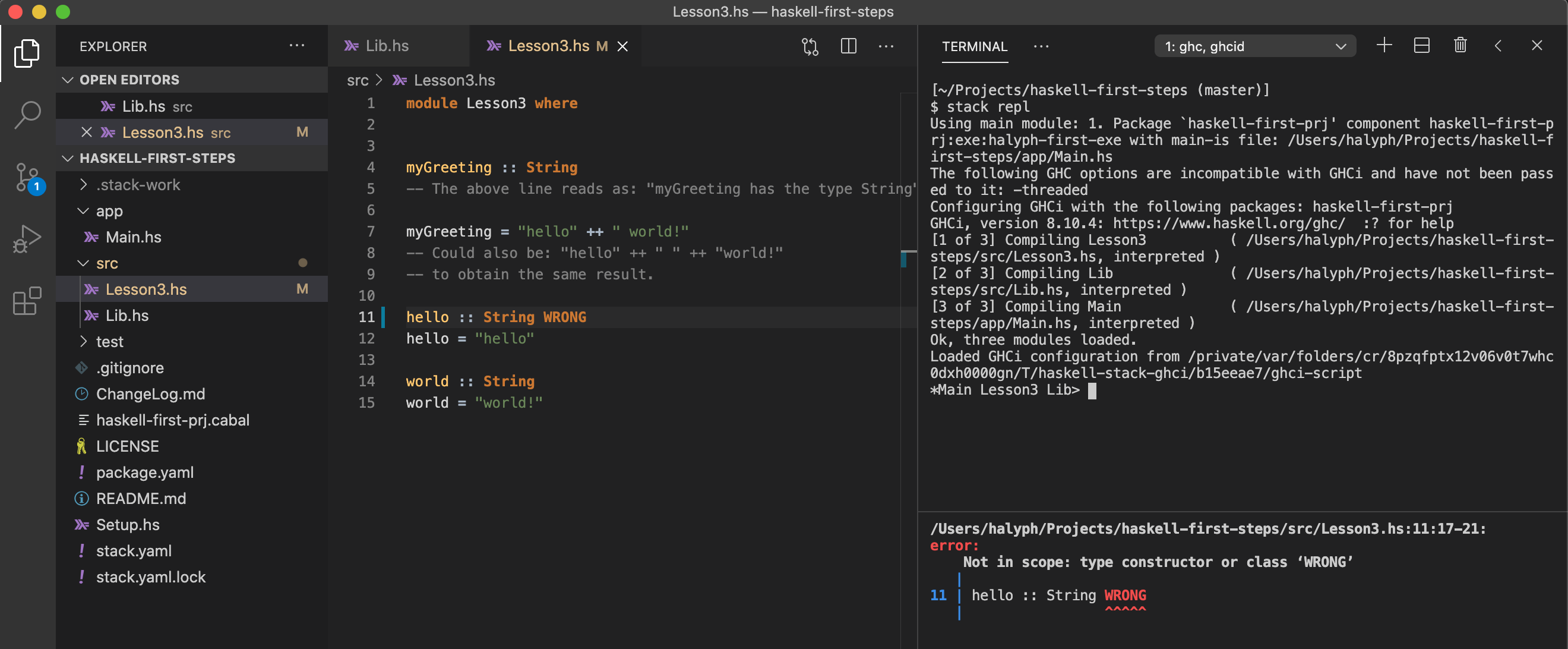Click 'module Lesson3 where' on line 1
Screen dimensions: 1568x649
492,103
